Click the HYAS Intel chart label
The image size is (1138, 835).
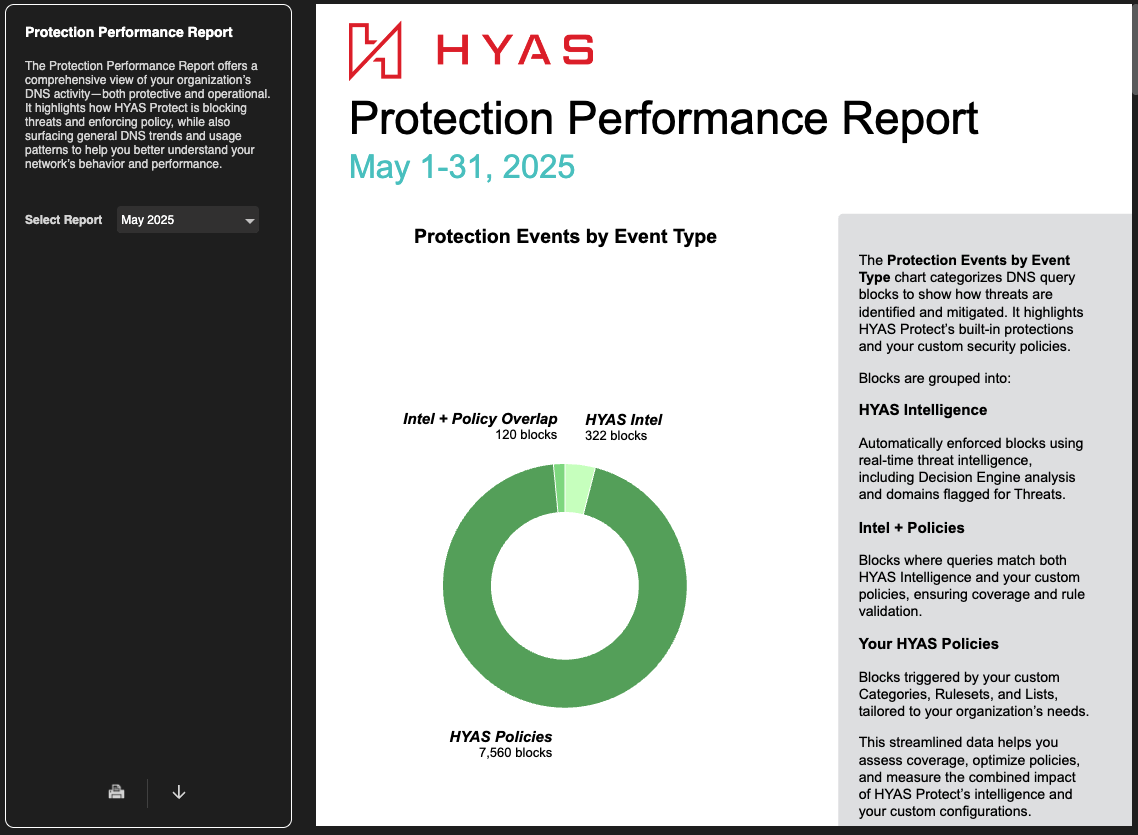[624, 420]
